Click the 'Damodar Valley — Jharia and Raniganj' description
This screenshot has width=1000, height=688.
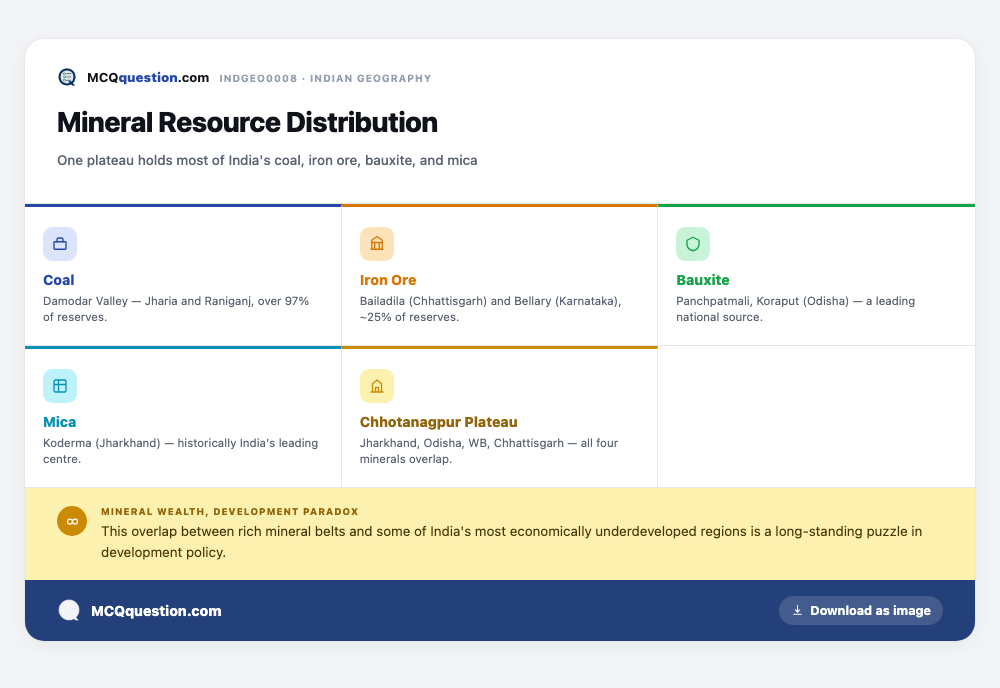click(x=176, y=309)
